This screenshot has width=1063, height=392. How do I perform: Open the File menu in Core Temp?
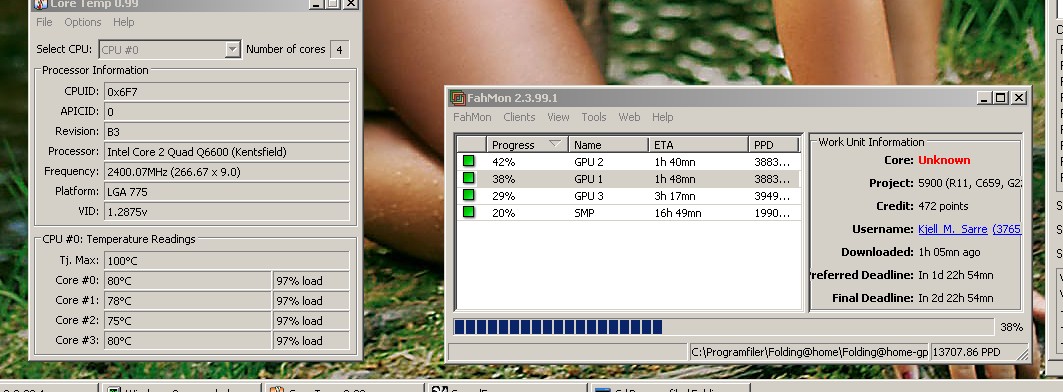(44, 22)
